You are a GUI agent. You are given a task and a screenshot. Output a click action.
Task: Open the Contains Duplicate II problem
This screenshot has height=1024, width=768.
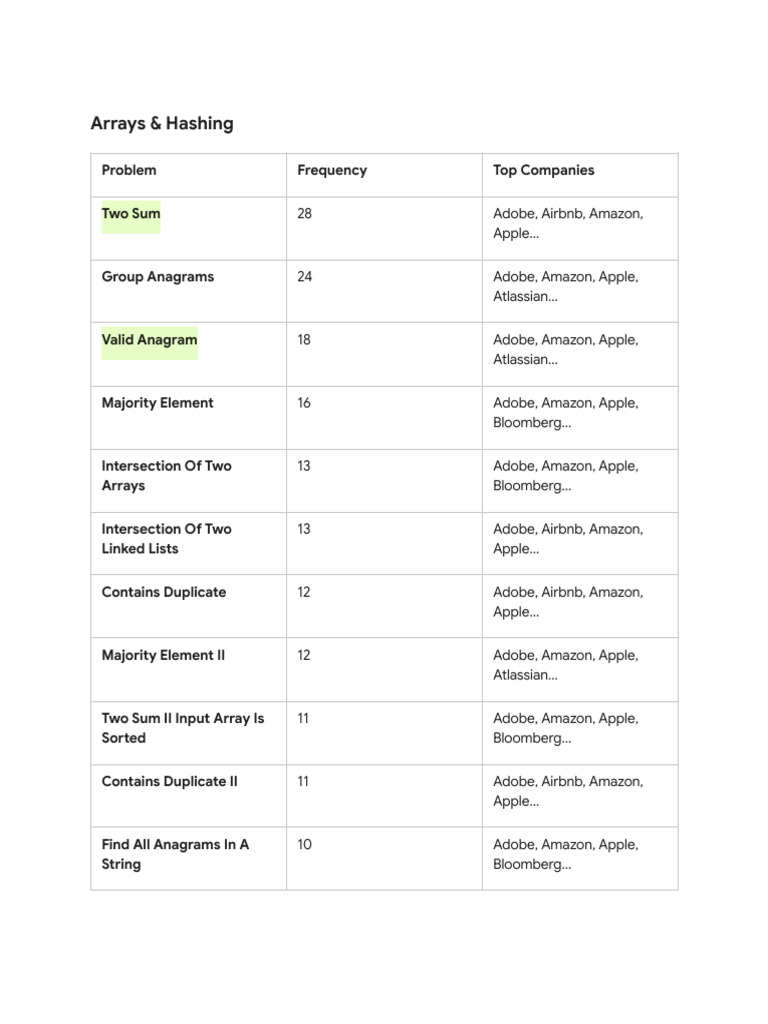(169, 782)
